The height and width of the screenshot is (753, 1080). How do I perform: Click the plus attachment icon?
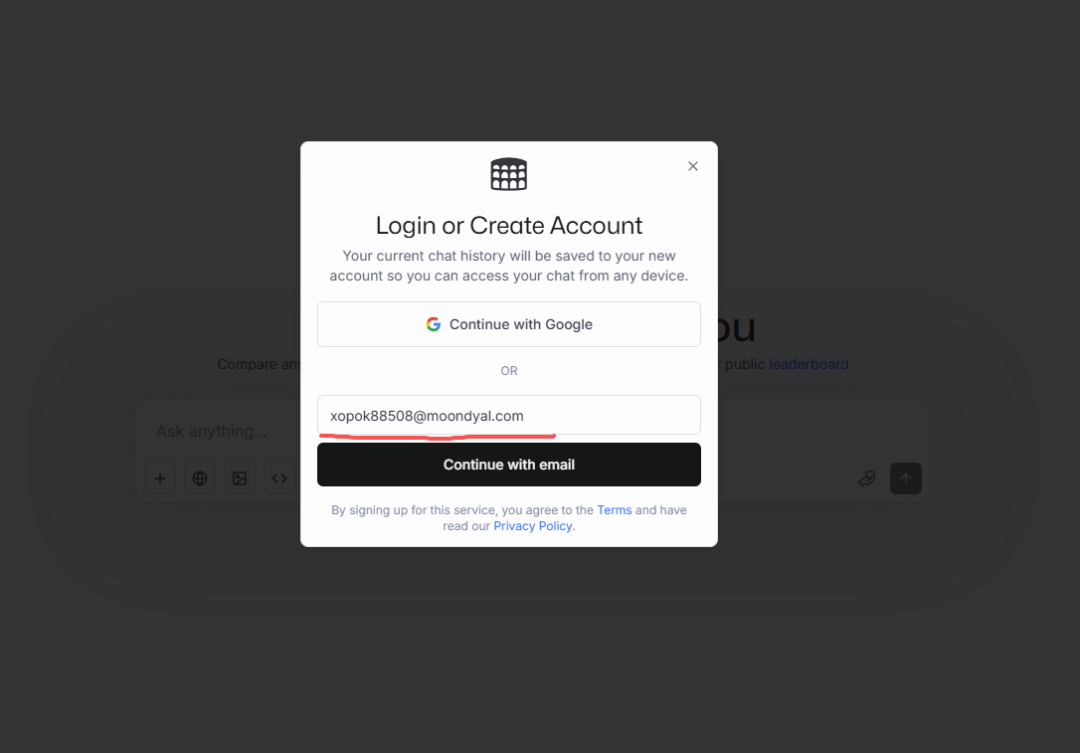(160, 478)
